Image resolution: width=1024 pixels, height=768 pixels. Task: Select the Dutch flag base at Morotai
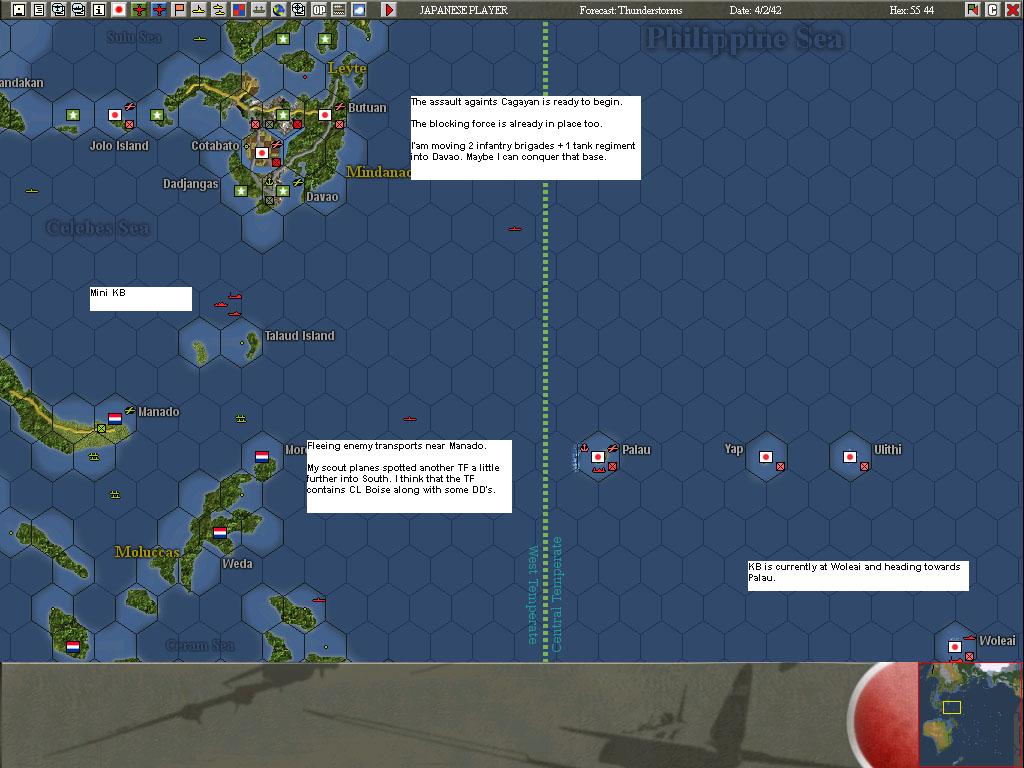click(262, 456)
